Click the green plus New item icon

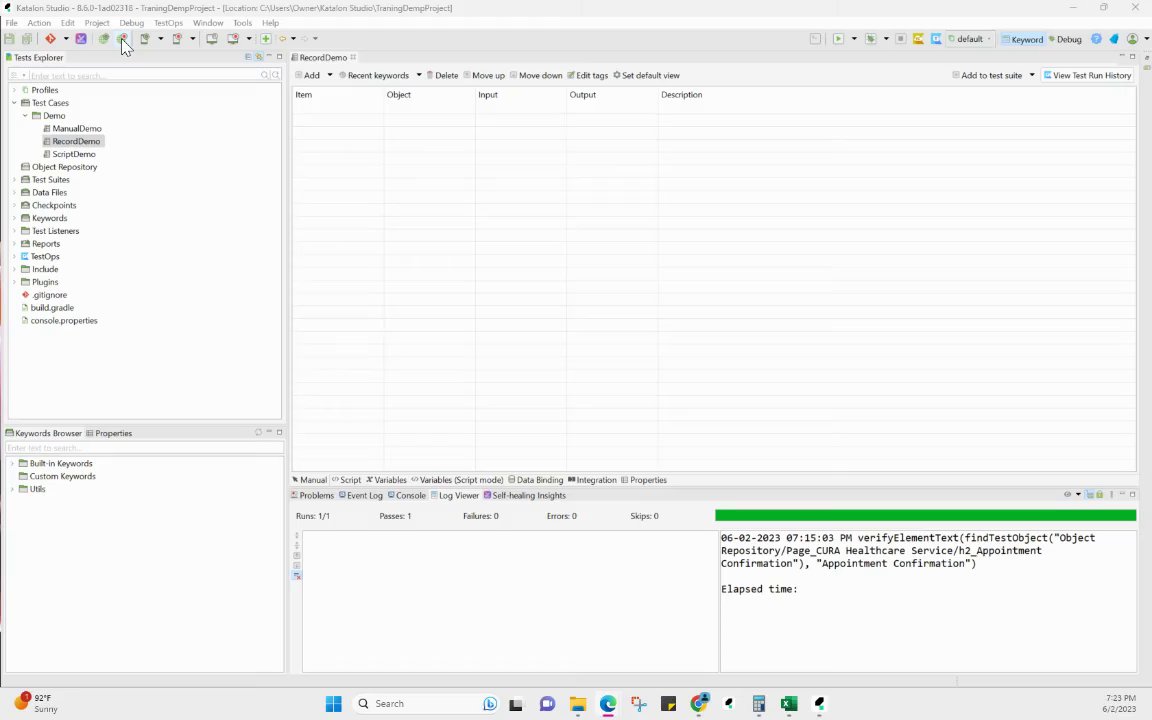pos(266,39)
